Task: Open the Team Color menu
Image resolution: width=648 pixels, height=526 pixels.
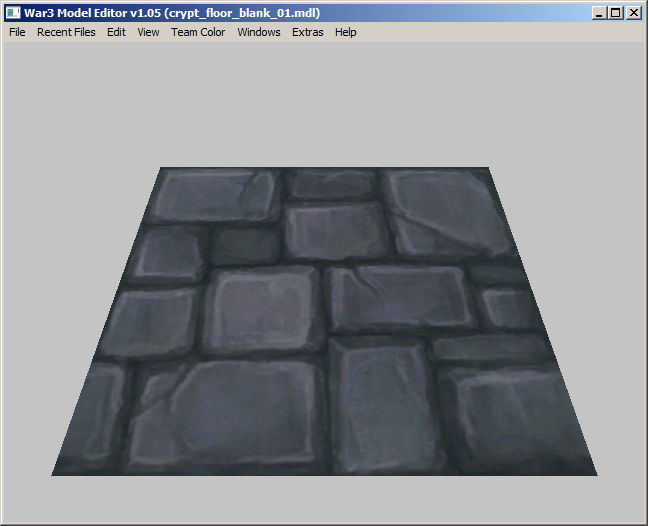Action: click(x=198, y=32)
